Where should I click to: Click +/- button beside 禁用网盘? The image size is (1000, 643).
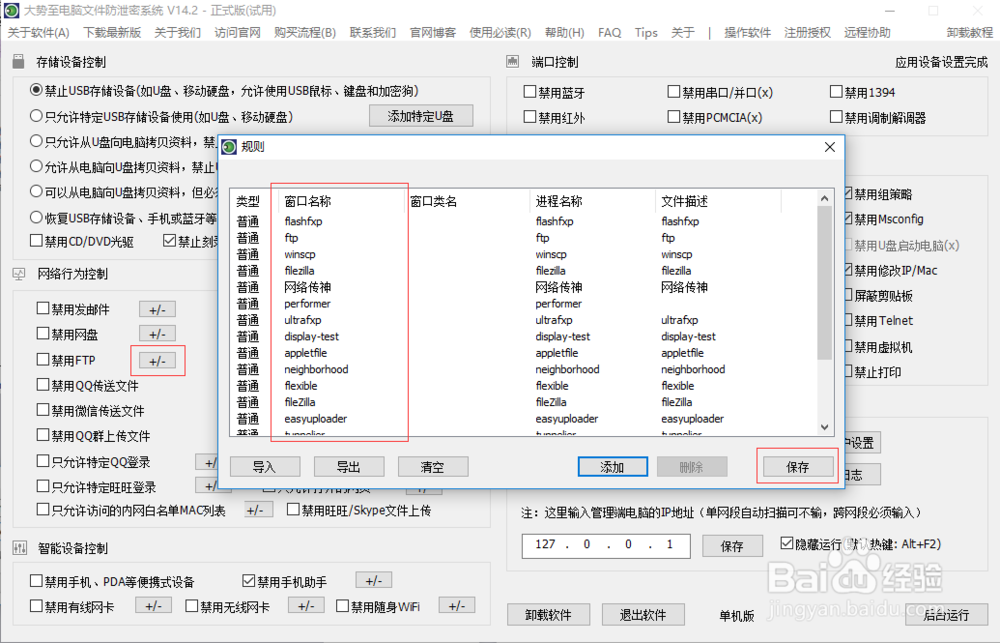pyautogui.click(x=158, y=334)
